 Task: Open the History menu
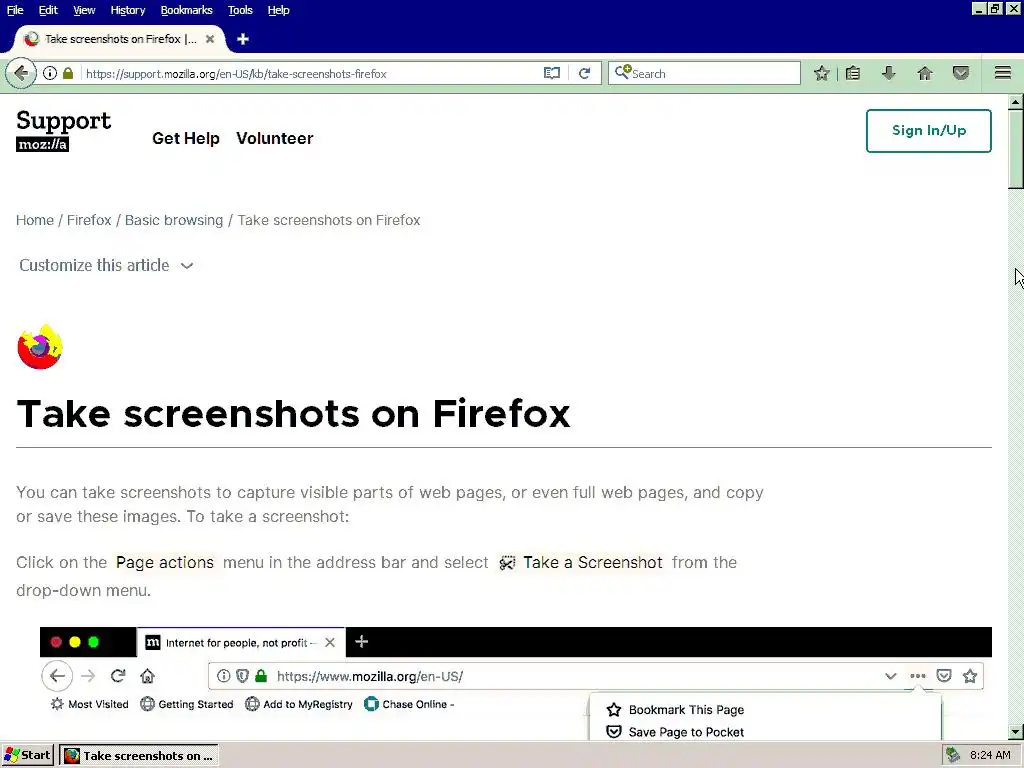point(127,10)
